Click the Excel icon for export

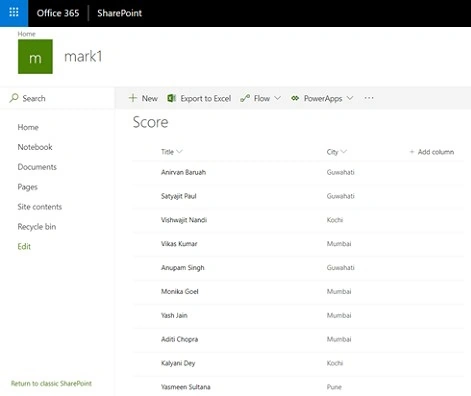tap(171, 98)
